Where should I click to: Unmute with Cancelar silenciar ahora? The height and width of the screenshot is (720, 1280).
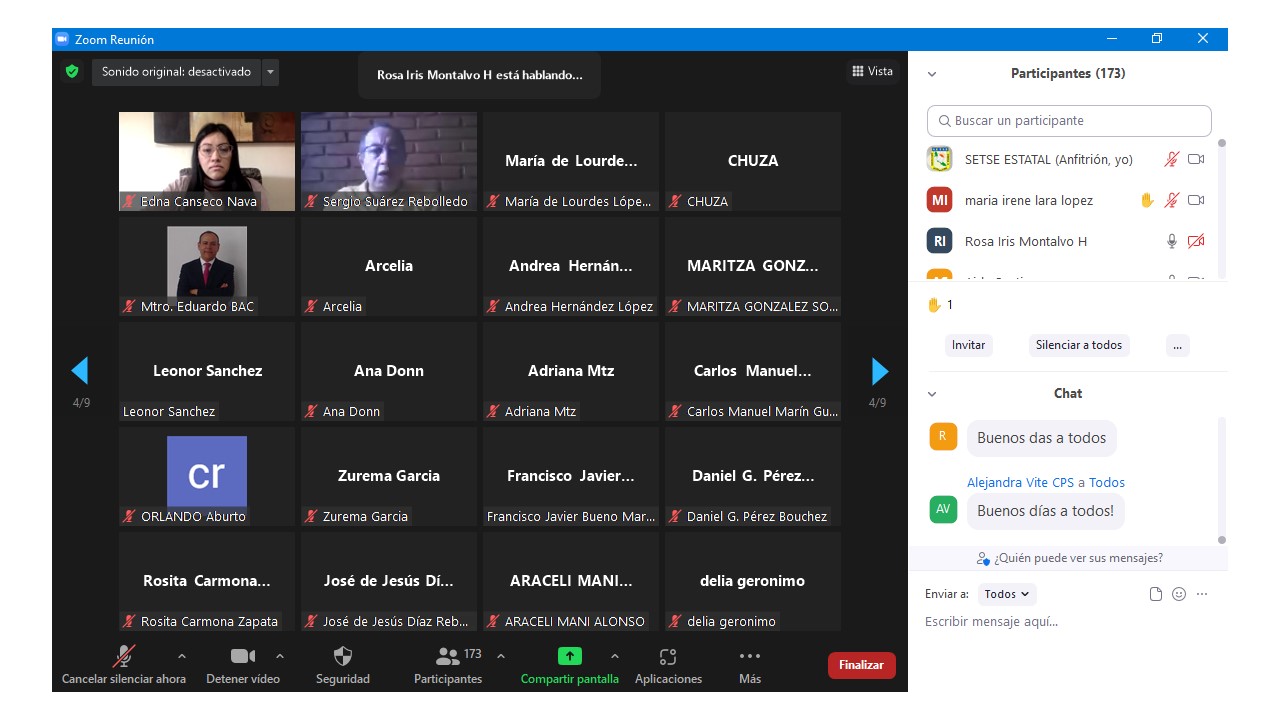(124, 665)
